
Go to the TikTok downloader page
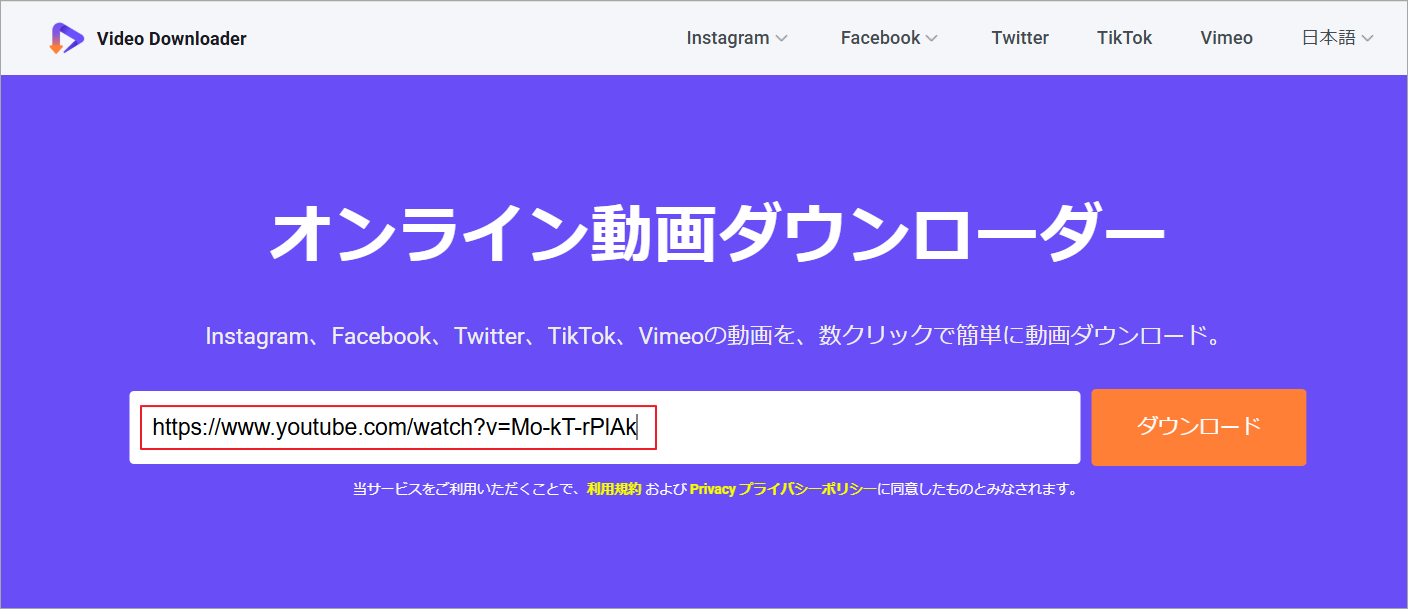coord(1124,38)
